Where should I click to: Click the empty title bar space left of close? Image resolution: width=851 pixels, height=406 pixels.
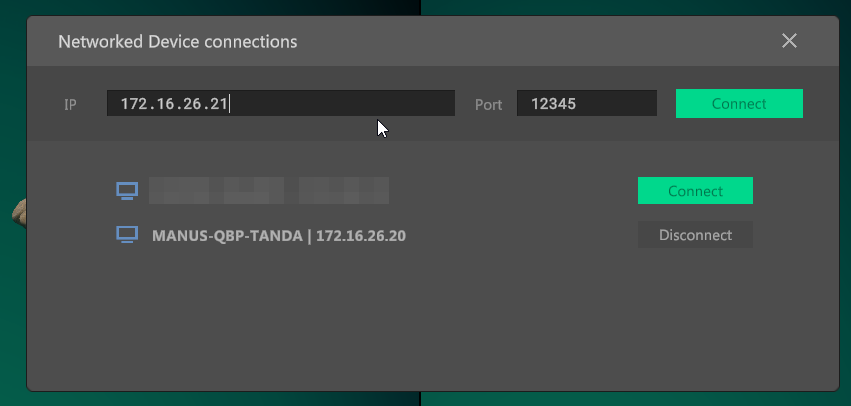[550, 42]
